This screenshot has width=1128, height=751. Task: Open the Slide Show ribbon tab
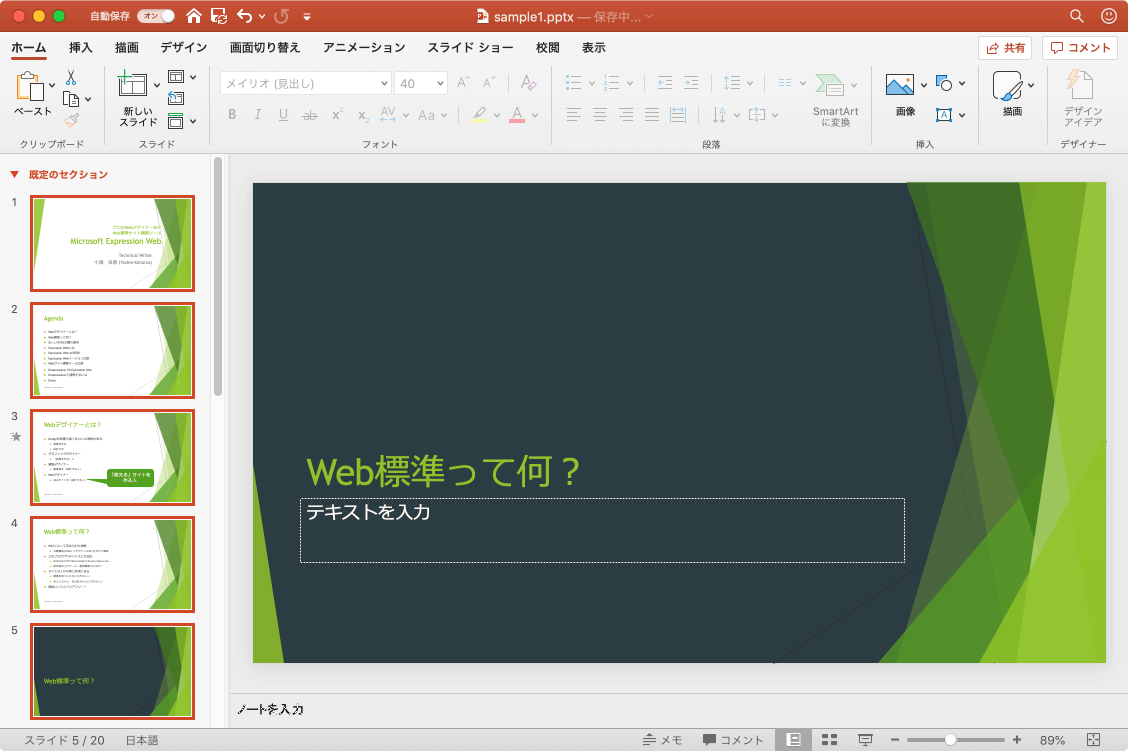point(470,47)
